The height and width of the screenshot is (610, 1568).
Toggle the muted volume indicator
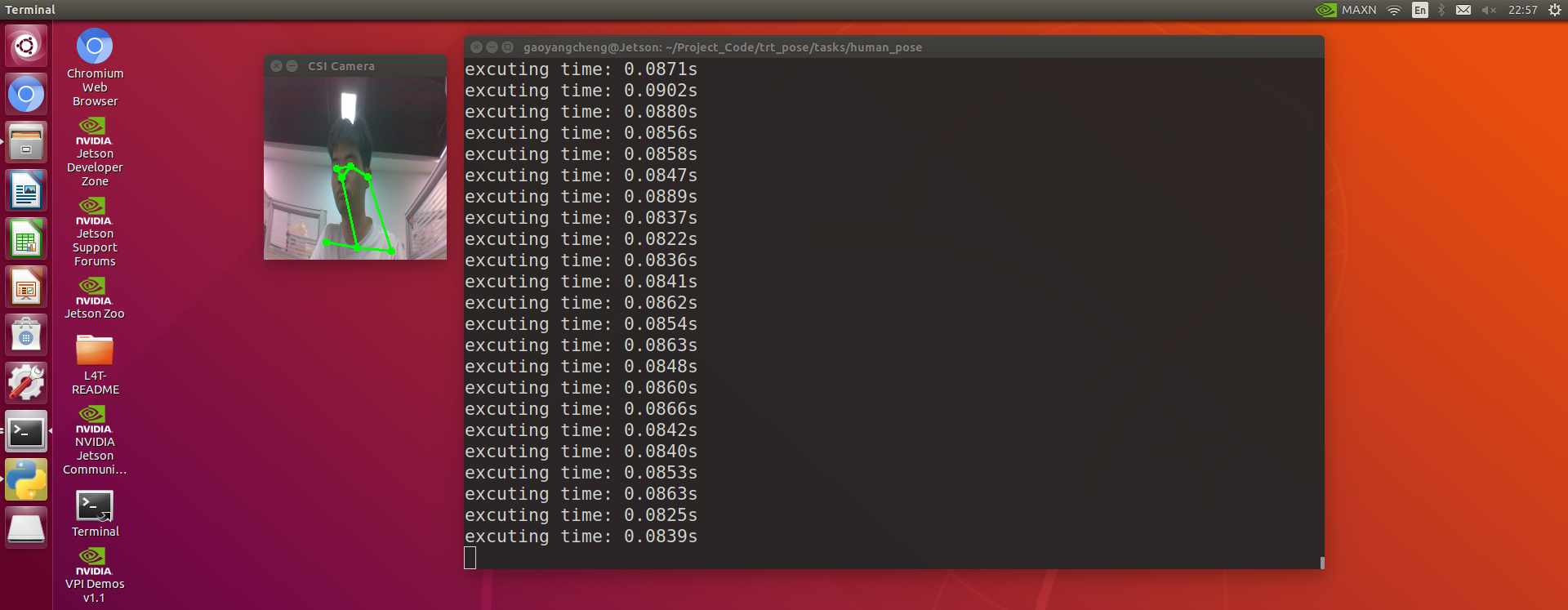tap(1488, 10)
